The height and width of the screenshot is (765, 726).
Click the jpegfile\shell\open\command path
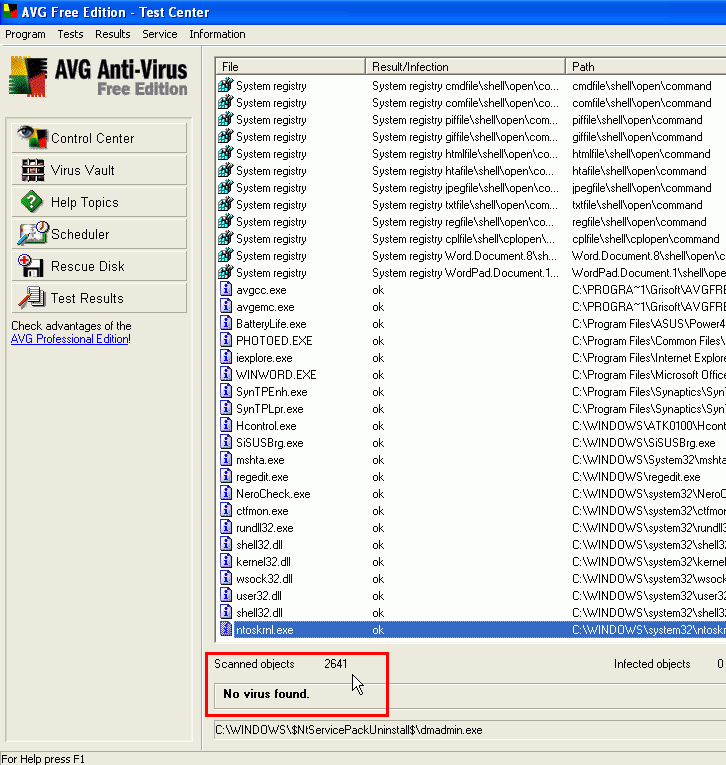(x=642, y=187)
